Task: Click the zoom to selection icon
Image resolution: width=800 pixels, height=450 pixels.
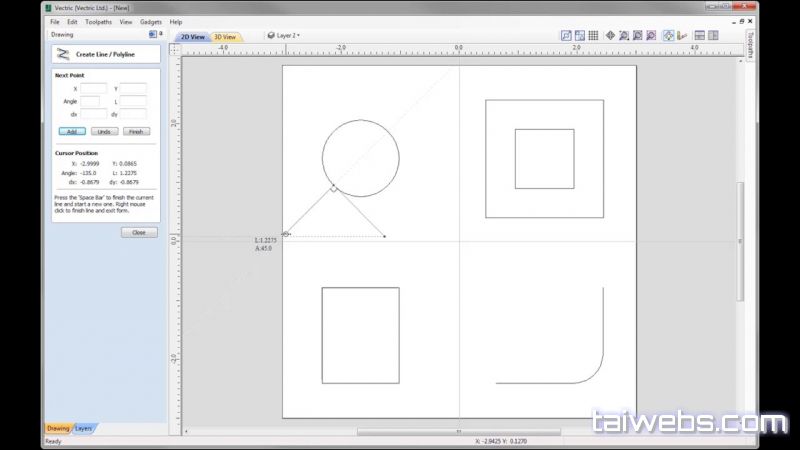Action: point(652,36)
